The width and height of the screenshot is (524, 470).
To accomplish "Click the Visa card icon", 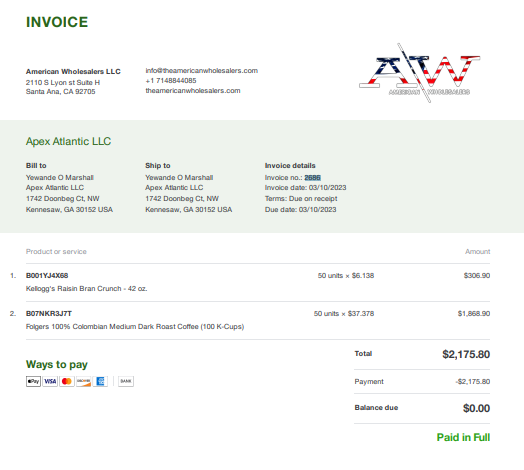I will coord(50,381).
